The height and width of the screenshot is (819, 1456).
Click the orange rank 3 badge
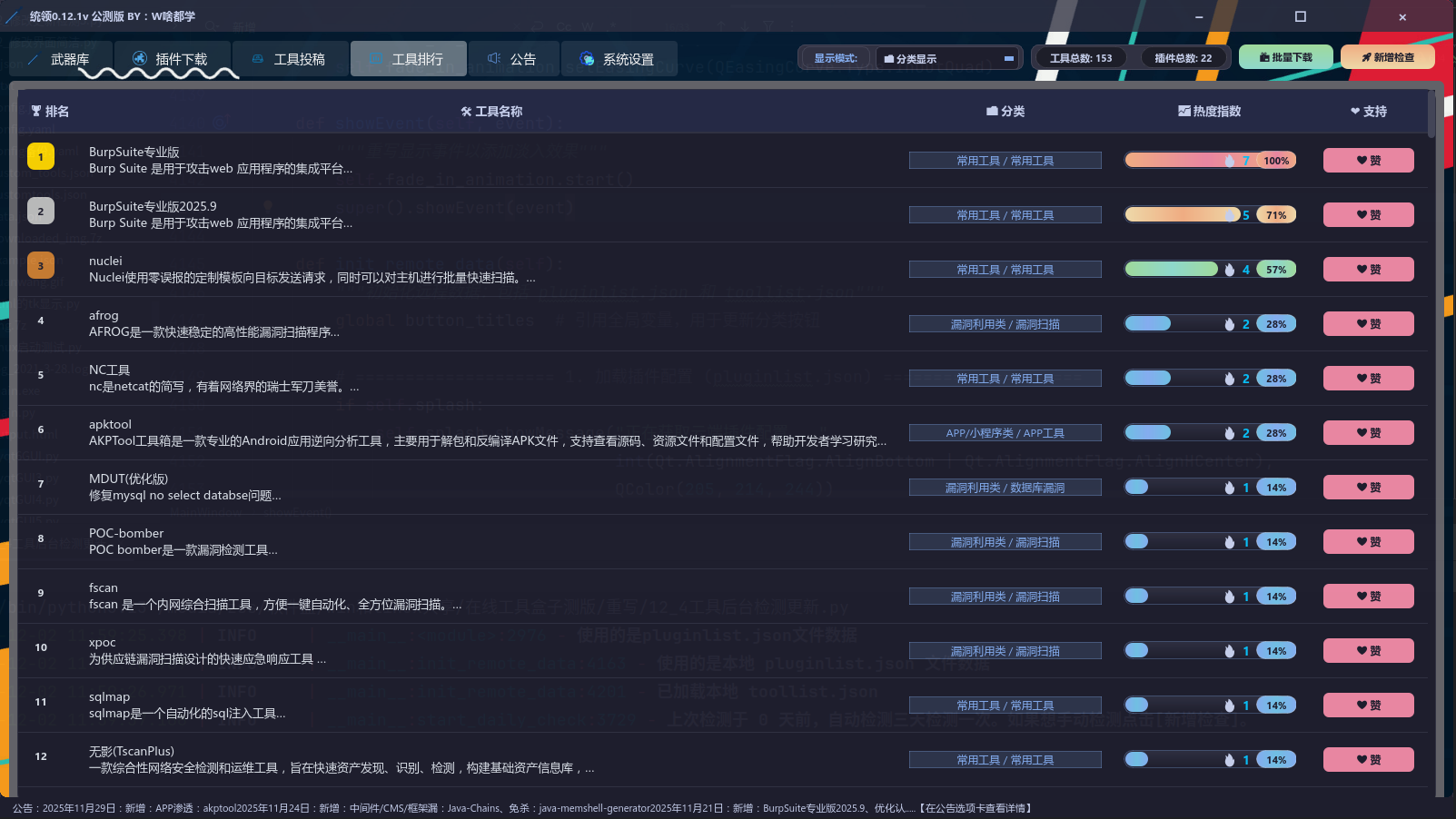coord(41,266)
